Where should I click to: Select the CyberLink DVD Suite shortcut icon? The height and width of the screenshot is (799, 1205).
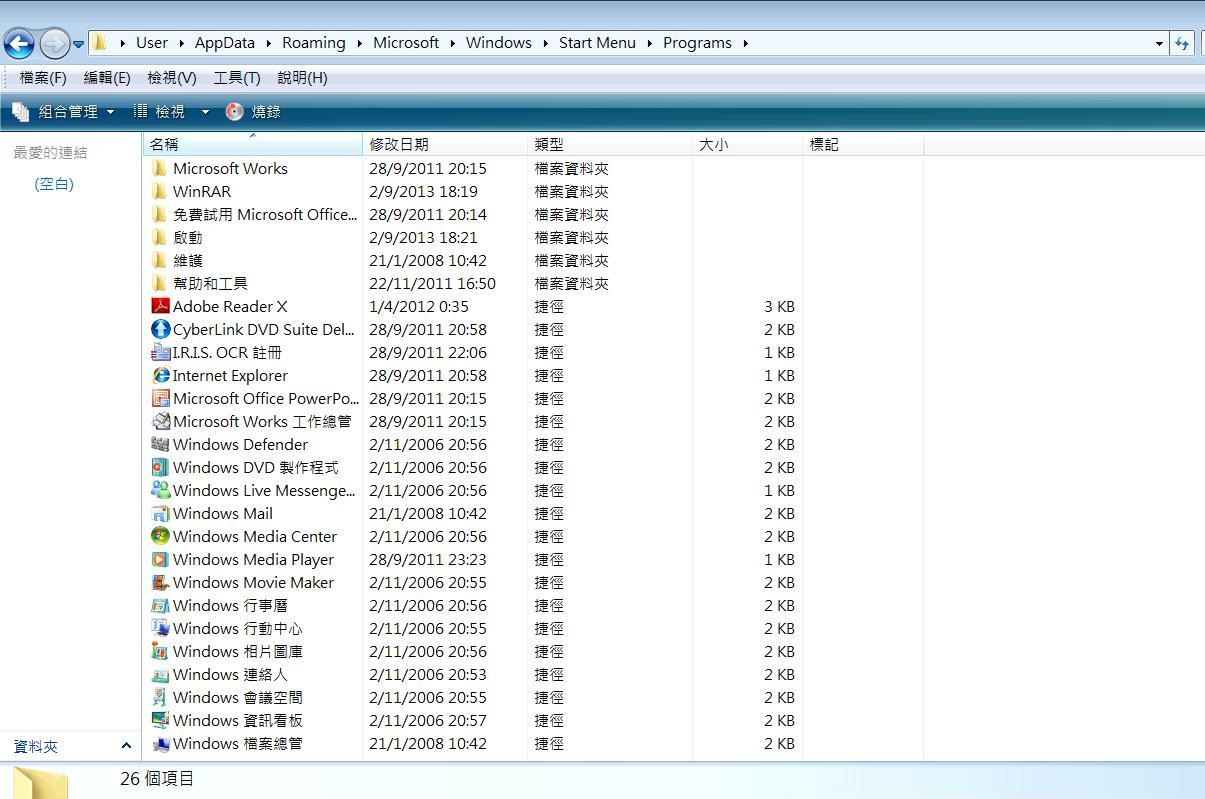coord(160,329)
